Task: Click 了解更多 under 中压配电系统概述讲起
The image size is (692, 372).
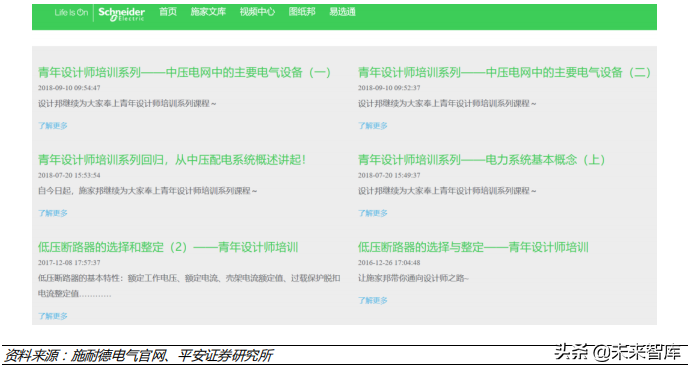Action: click(53, 213)
